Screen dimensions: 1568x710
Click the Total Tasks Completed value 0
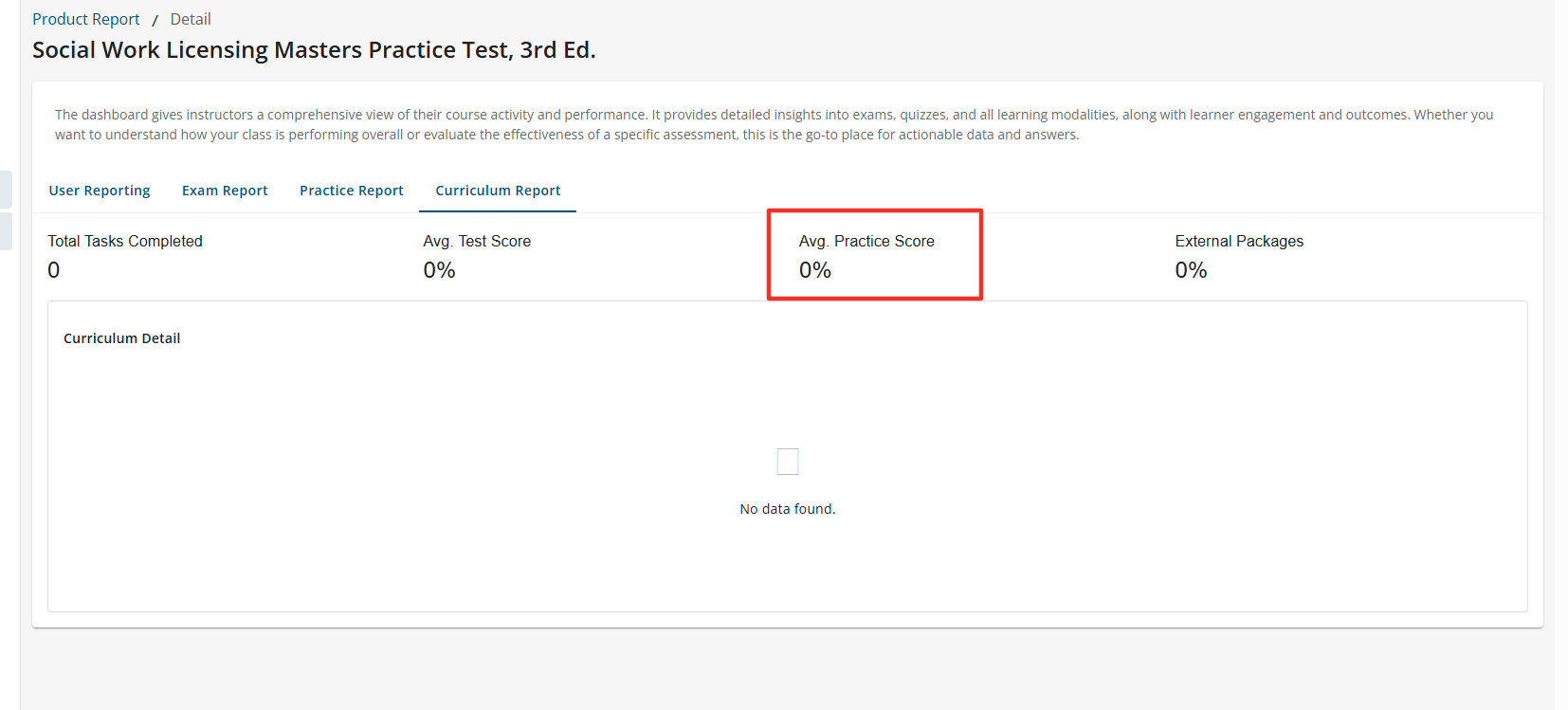(x=54, y=270)
